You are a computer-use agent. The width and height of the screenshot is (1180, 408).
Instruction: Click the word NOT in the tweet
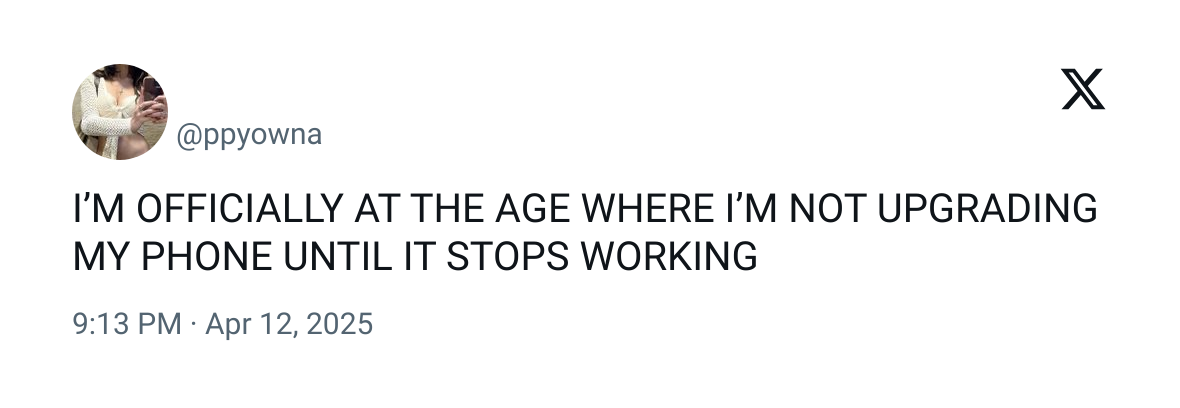click(829, 210)
